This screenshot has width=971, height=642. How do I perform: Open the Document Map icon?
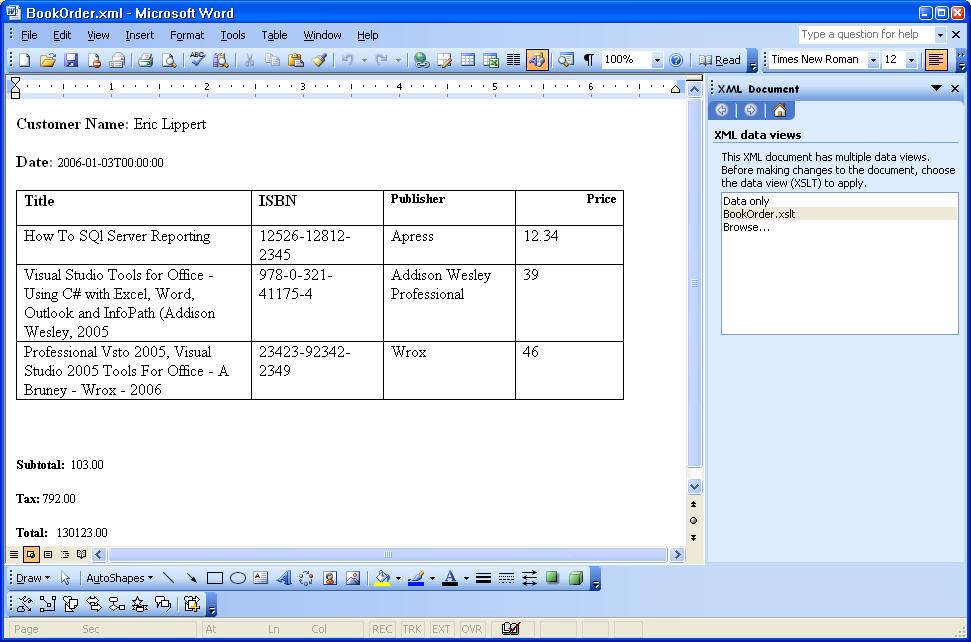565,60
